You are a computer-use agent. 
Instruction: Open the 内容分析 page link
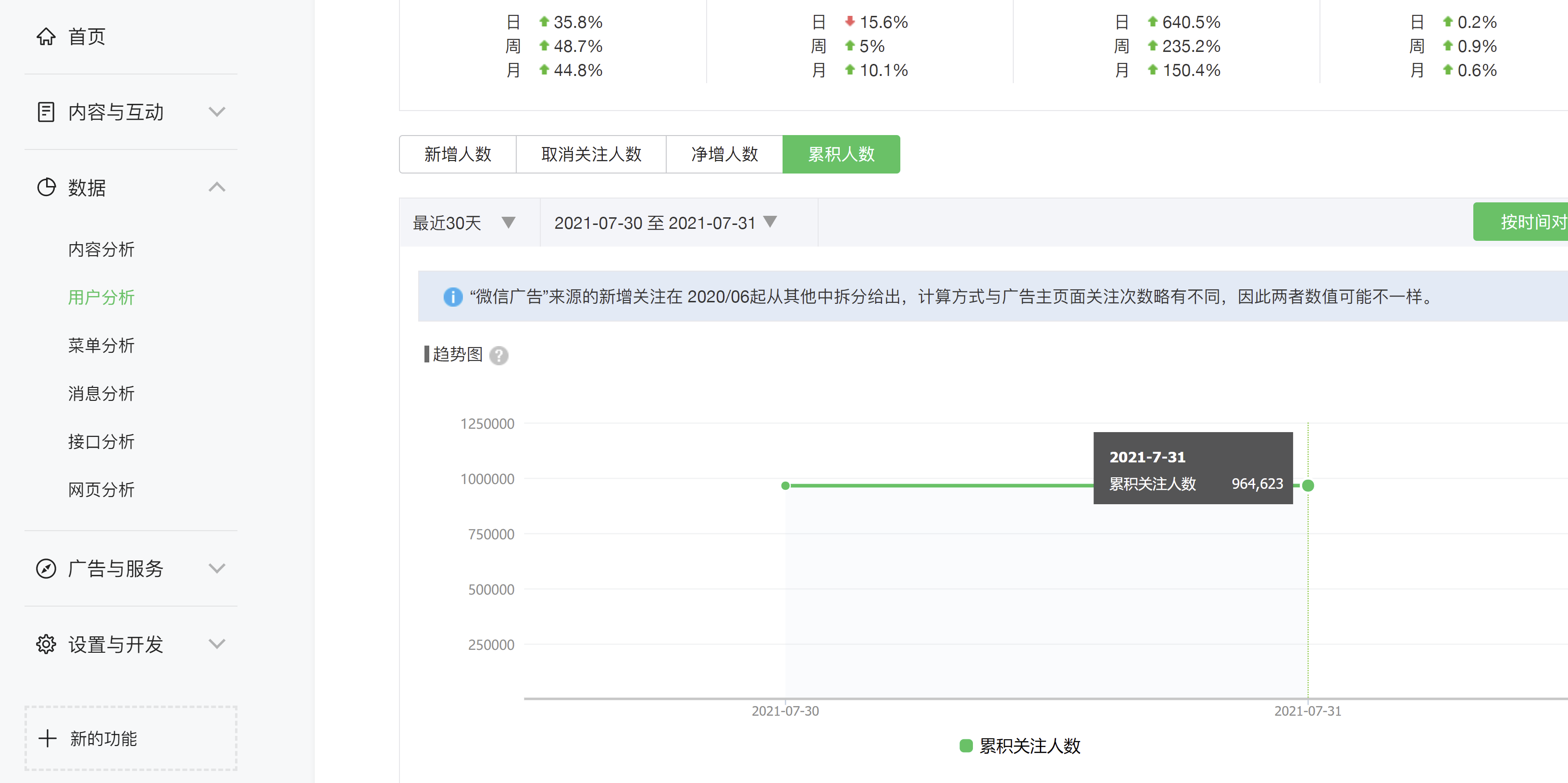click(101, 249)
